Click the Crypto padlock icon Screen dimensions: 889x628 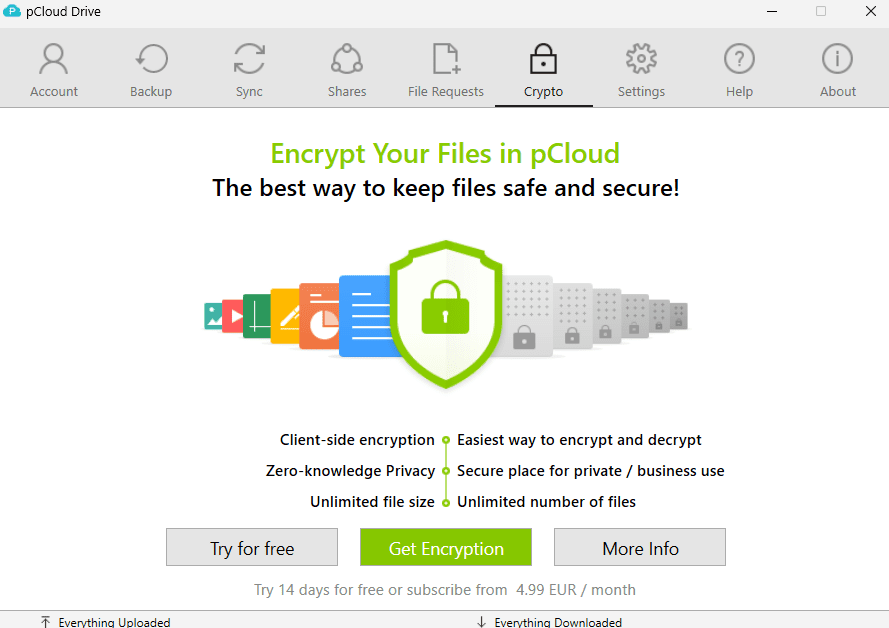(x=543, y=60)
